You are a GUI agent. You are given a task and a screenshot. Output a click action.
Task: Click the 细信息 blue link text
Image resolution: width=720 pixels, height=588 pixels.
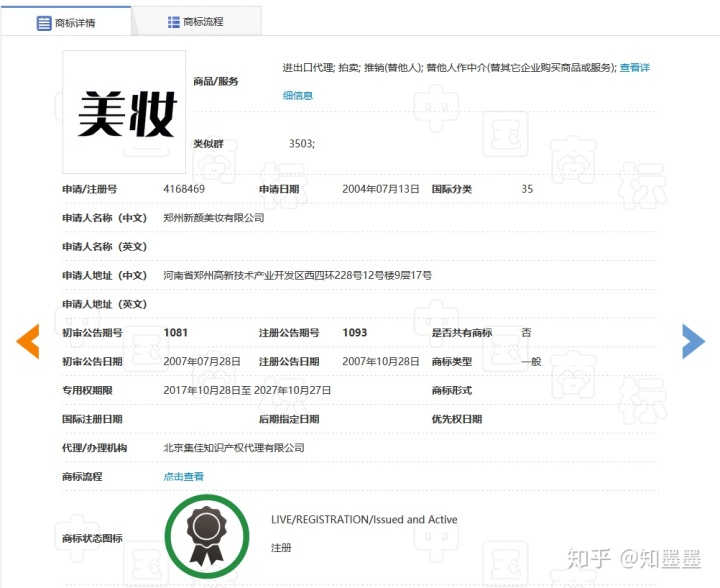click(x=298, y=95)
